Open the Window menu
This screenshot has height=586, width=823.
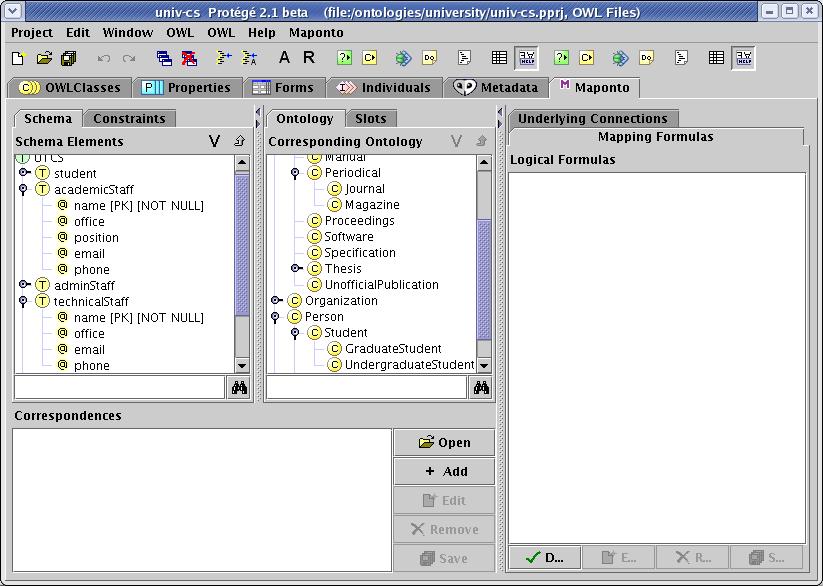[128, 33]
